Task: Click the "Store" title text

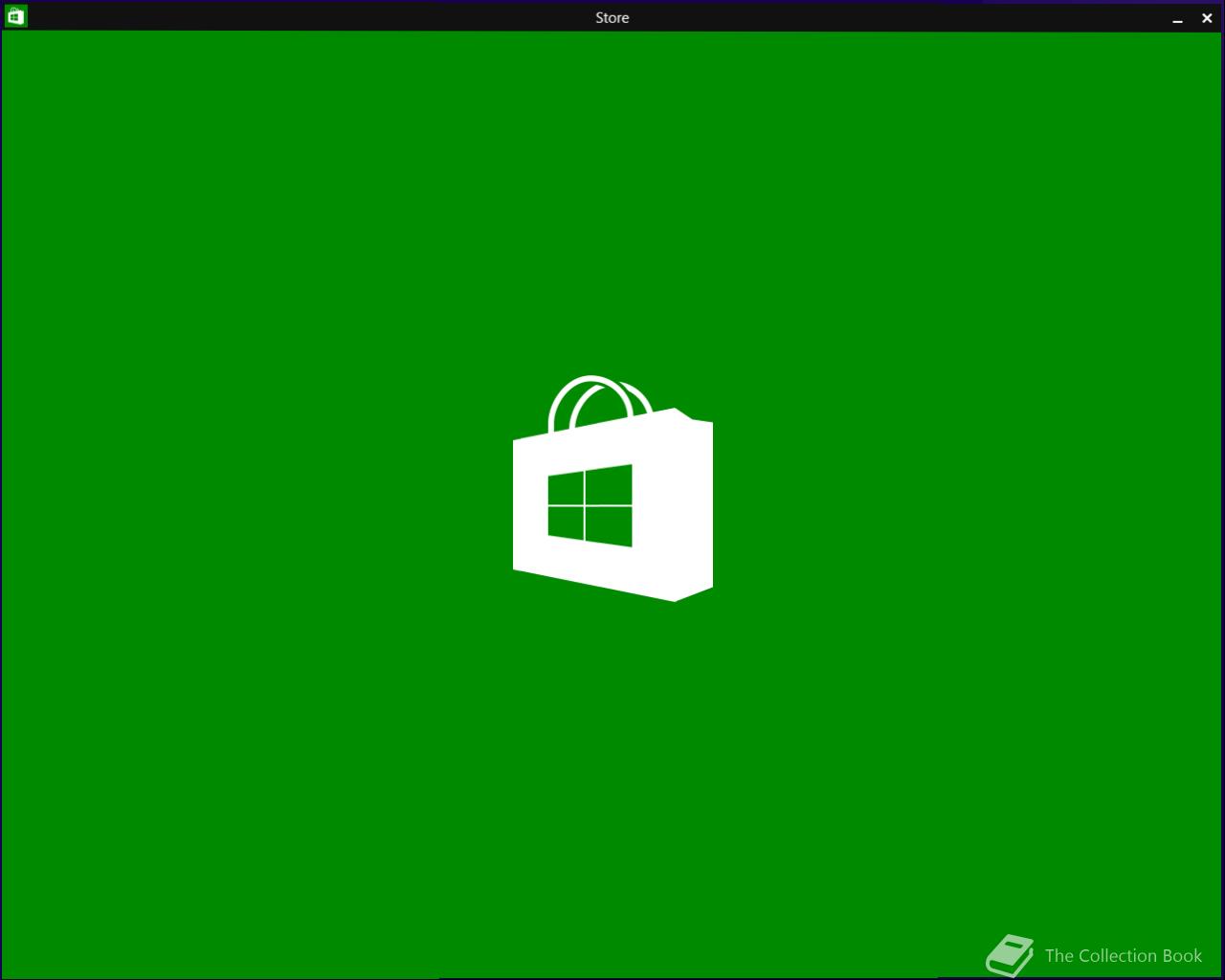Action: point(612,17)
